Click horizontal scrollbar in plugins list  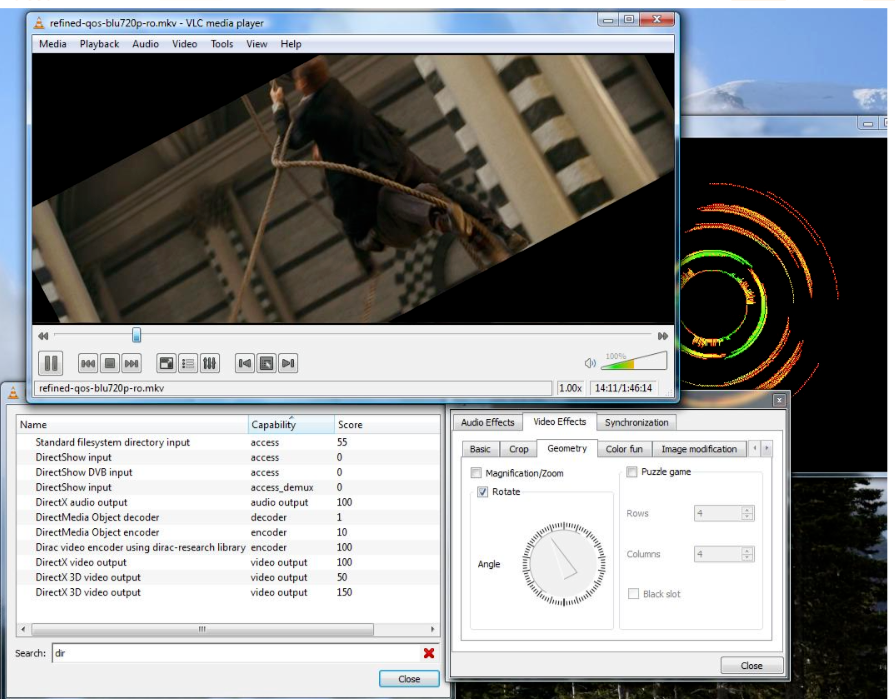(203, 629)
